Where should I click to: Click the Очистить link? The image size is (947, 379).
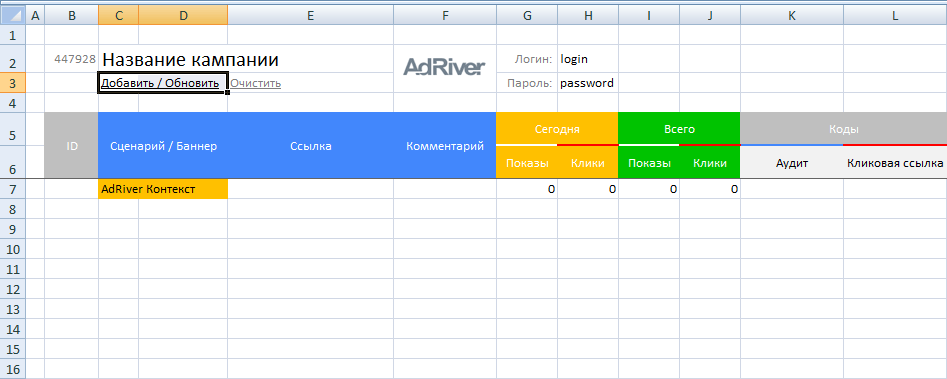(x=255, y=83)
